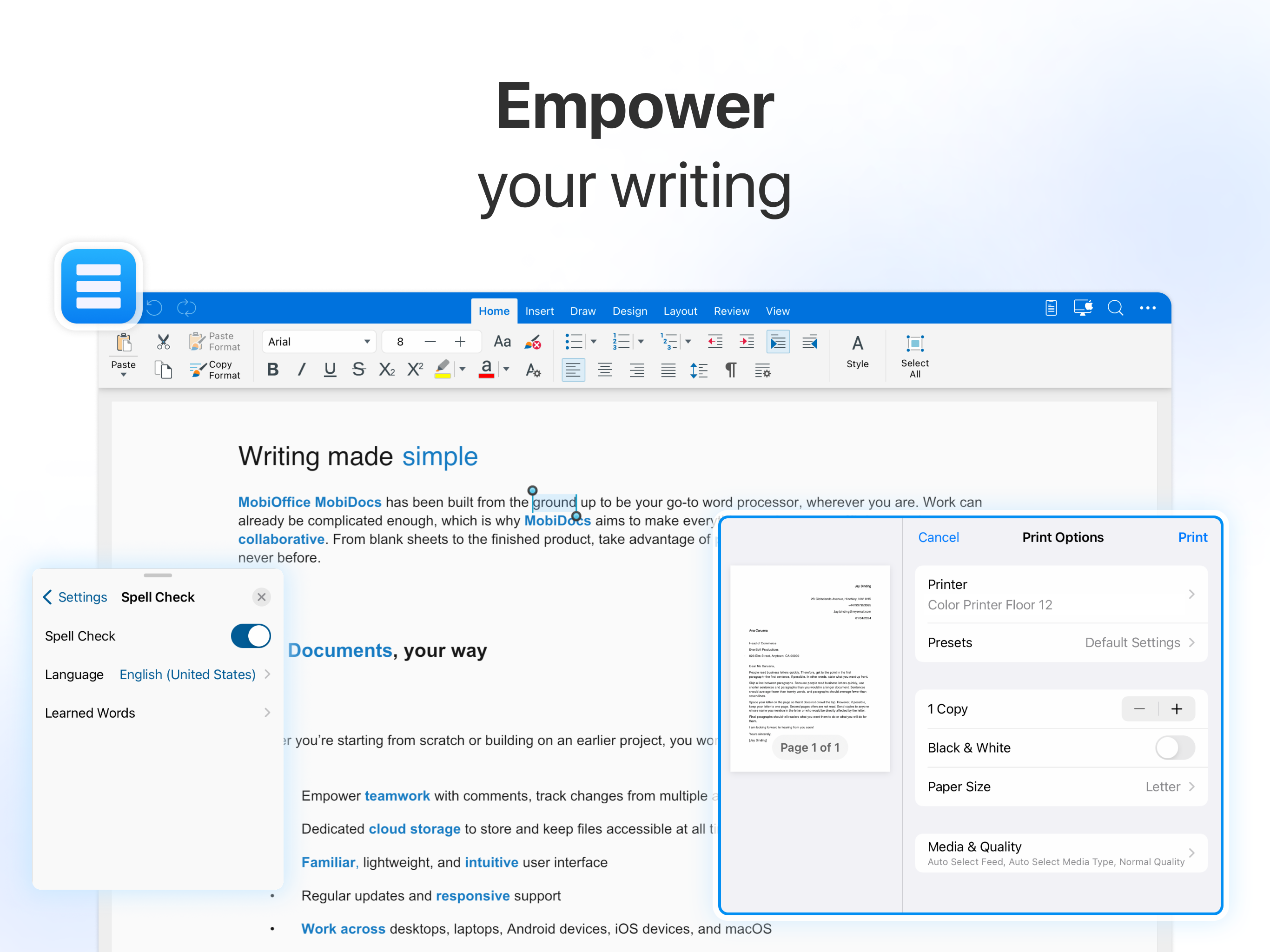Image resolution: width=1270 pixels, height=952 pixels.
Task: Increase paragraph indent
Action: point(747,342)
